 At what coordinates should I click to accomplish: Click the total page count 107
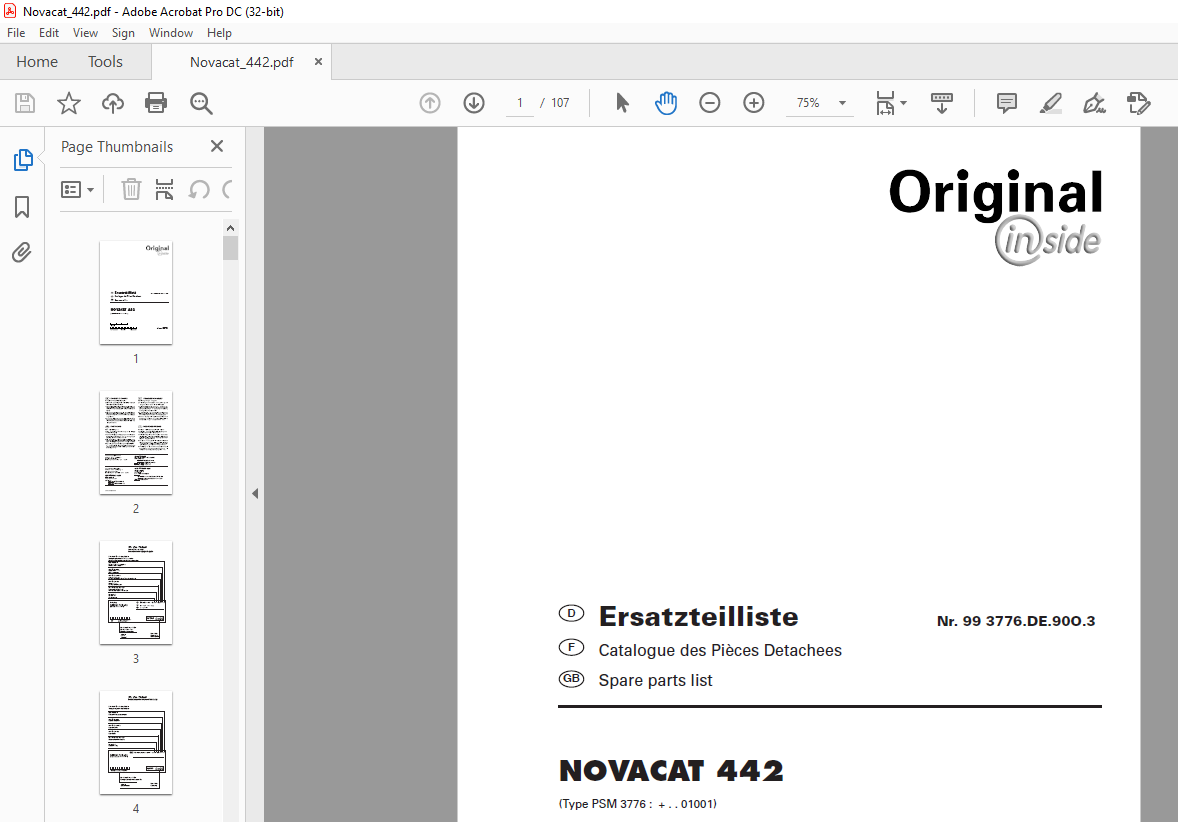pyautogui.click(x=560, y=103)
